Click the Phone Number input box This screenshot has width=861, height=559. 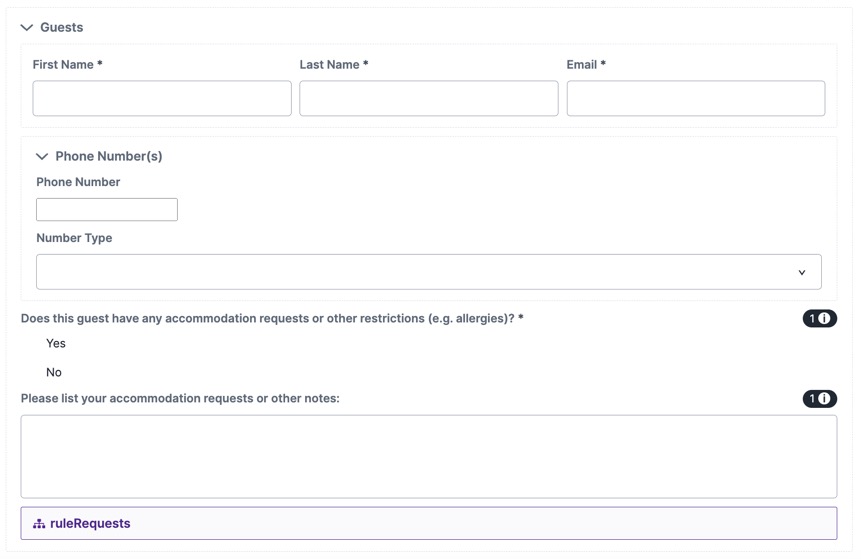(x=107, y=210)
